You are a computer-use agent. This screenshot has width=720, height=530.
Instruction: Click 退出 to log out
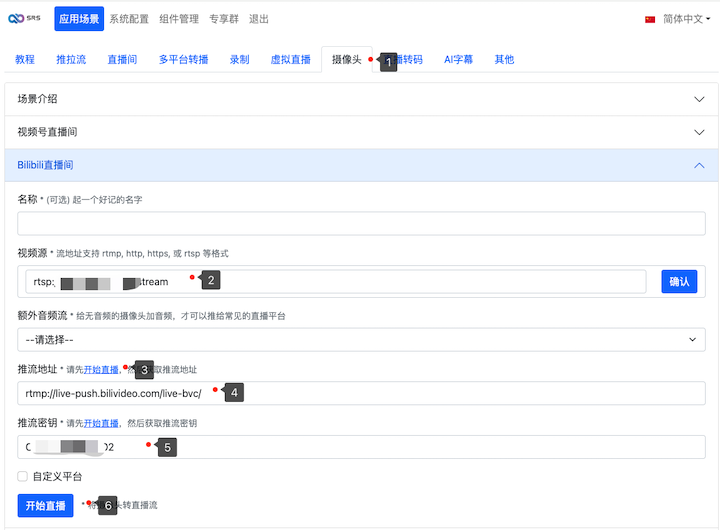point(258,19)
